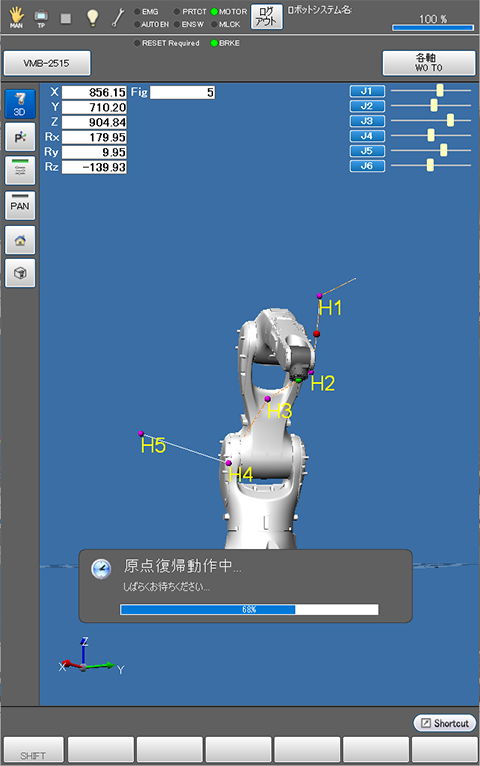Open the 各軸 W0 T0 selector
The width and height of the screenshot is (480, 766).
click(x=429, y=63)
